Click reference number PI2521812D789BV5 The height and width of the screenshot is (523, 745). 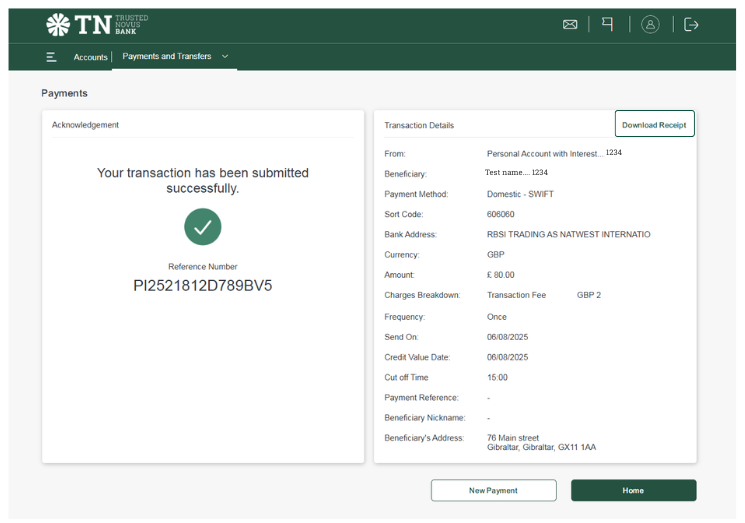(203, 286)
